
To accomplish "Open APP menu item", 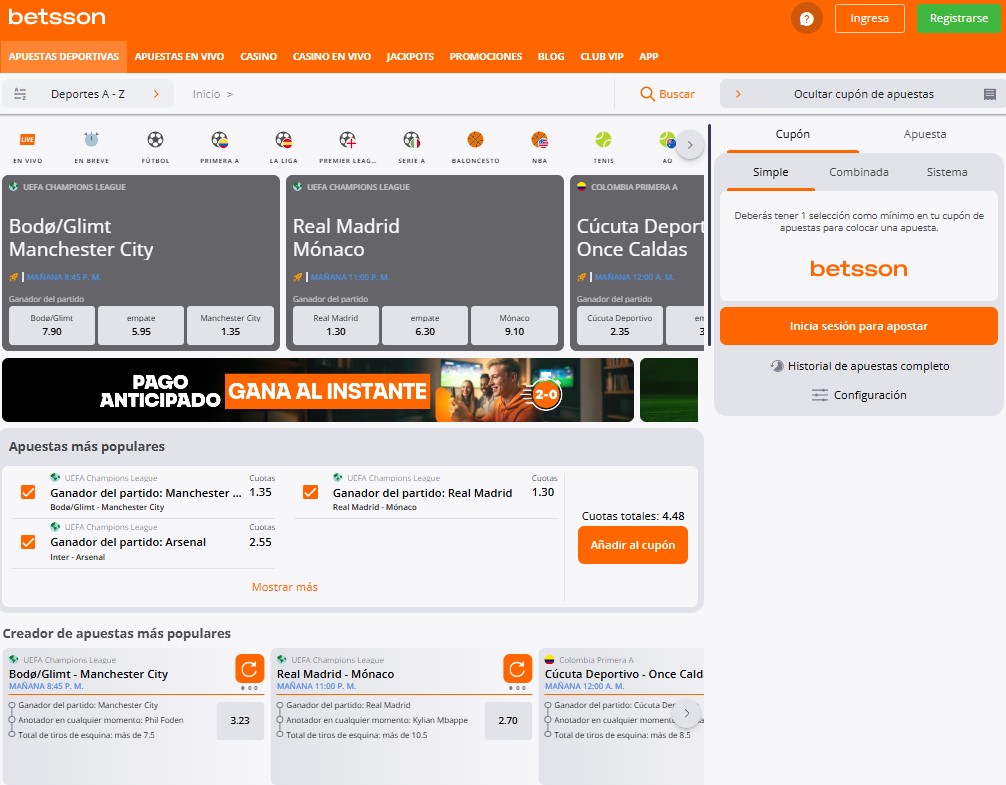I will (x=649, y=56).
